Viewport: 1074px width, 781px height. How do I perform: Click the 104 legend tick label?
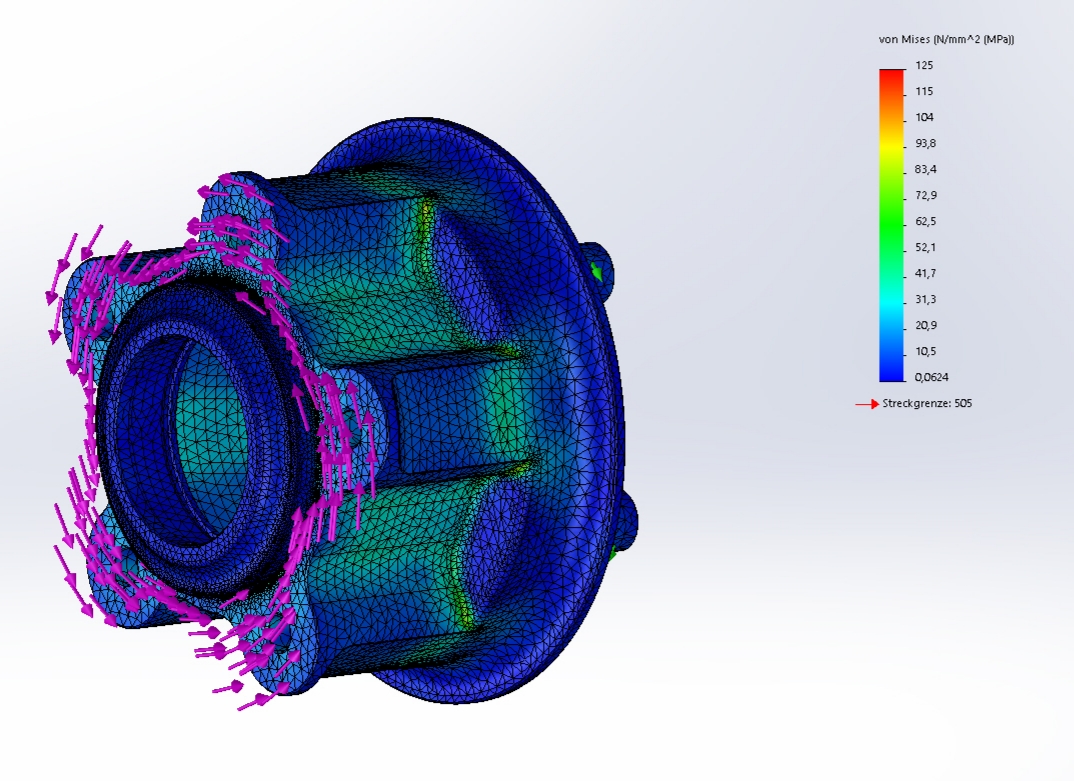(924, 118)
